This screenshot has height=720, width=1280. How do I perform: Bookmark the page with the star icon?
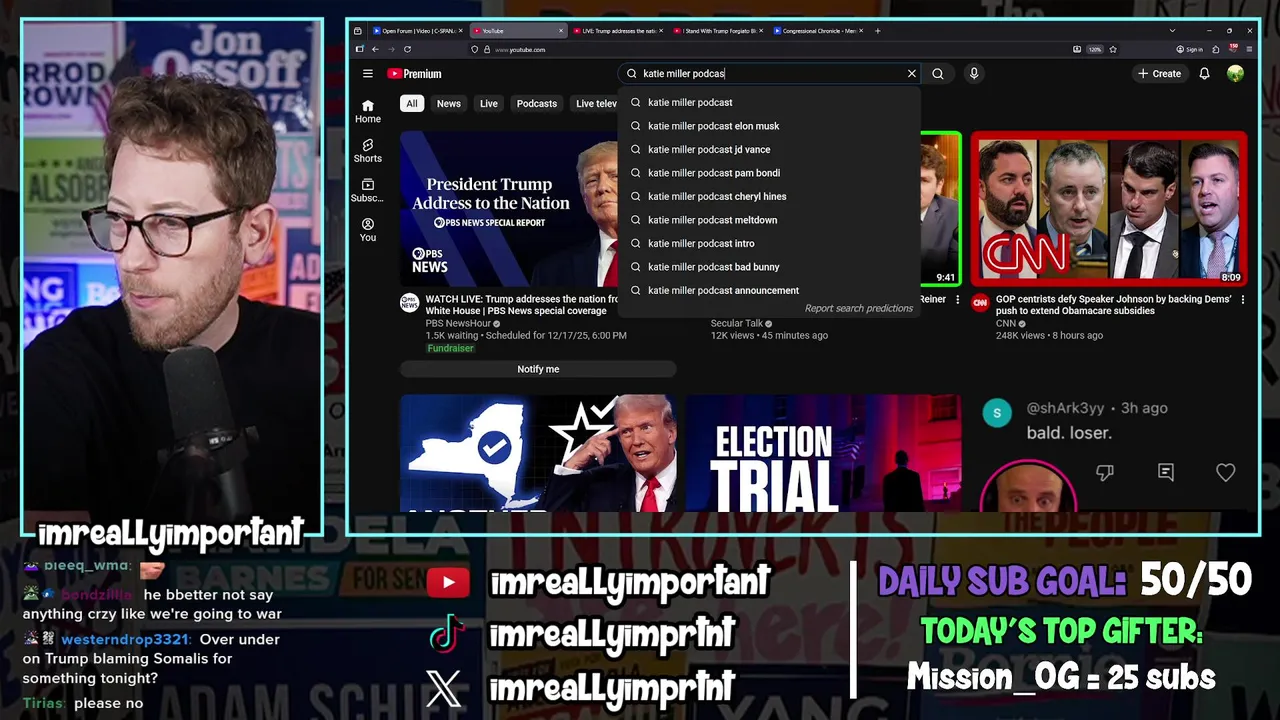click(1113, 49)
